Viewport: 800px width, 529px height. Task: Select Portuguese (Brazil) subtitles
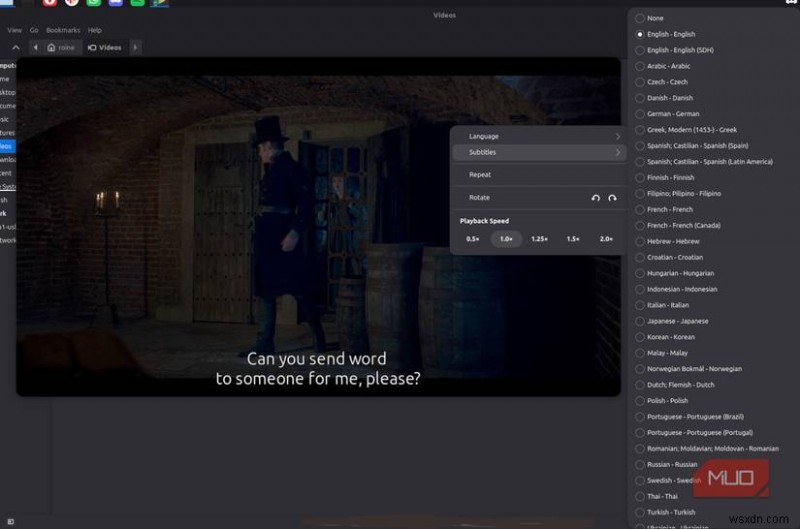click(x=689, y=416)
